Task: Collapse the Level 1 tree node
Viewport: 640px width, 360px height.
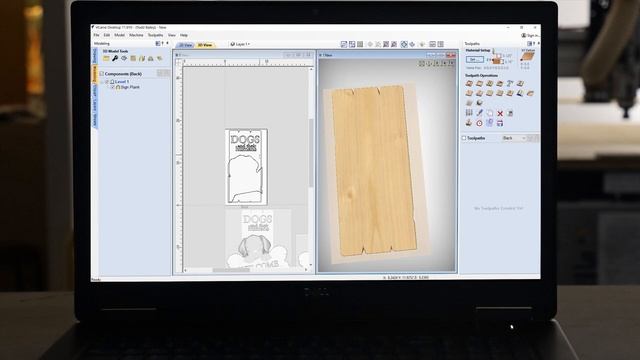Action: pyautogui.click(x=102, y=82)
